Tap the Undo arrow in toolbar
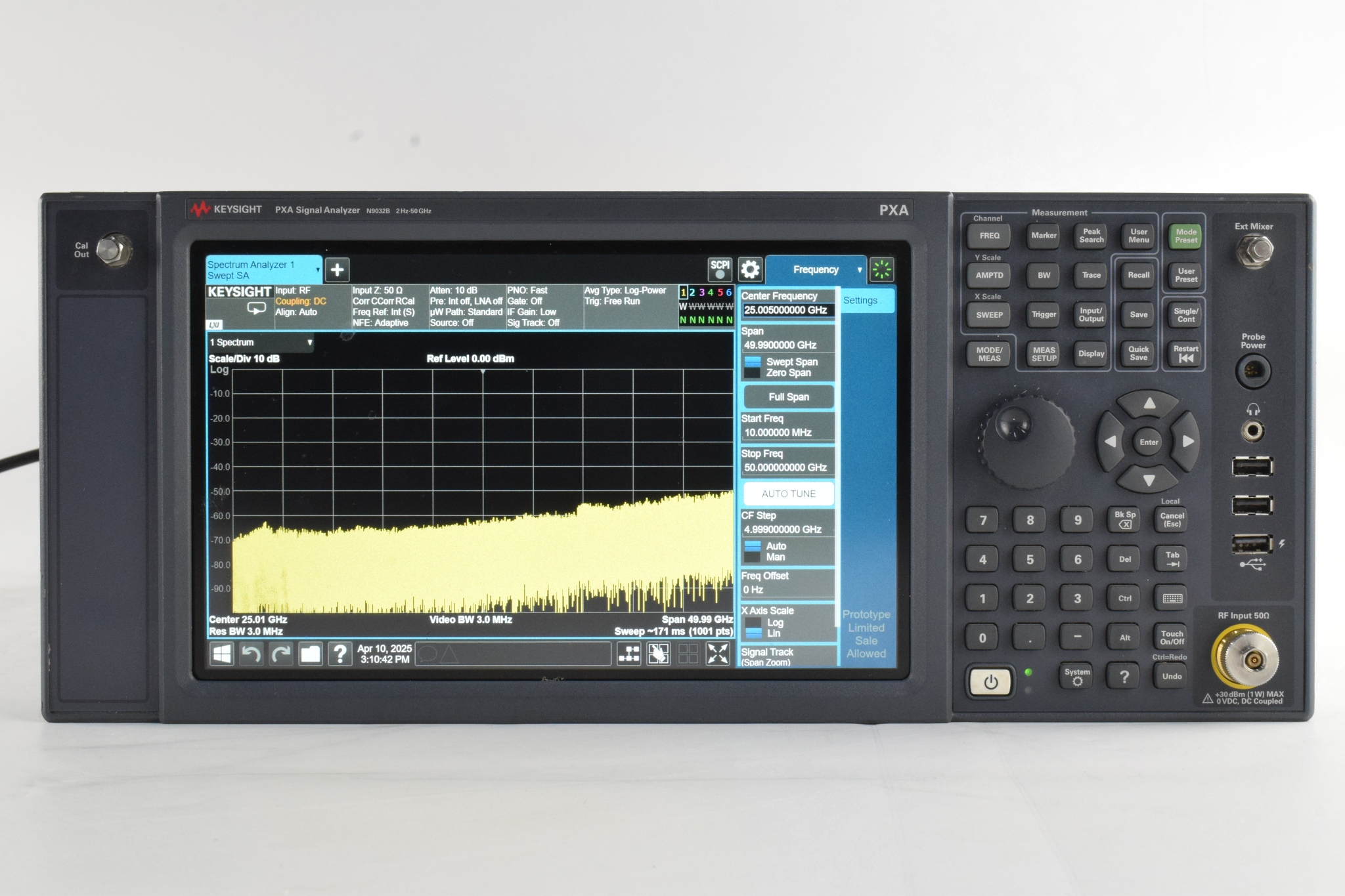The width and height of the screenshot is (1345, 896). tap(252, 654)
